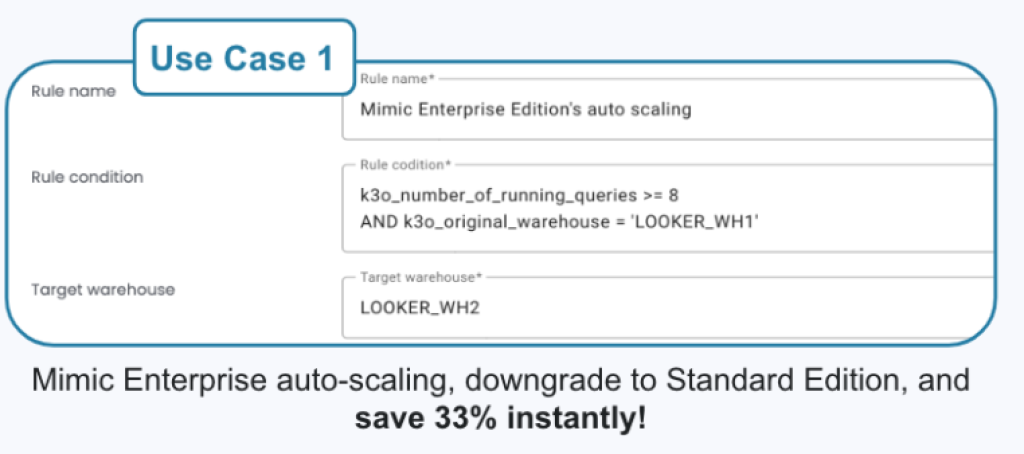This screenshot has height=454, width=1024.
Task: Click the floating "Rule codition*" field label
Action: coord(406,163)
